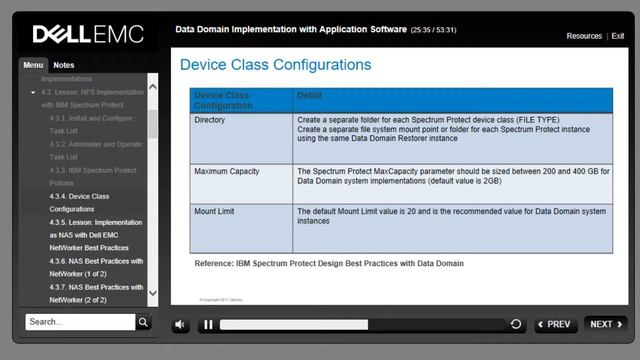Viewport: 640px width, 360px height.
Task: Click the Device Class Configurations slide title
Action: 276,64
